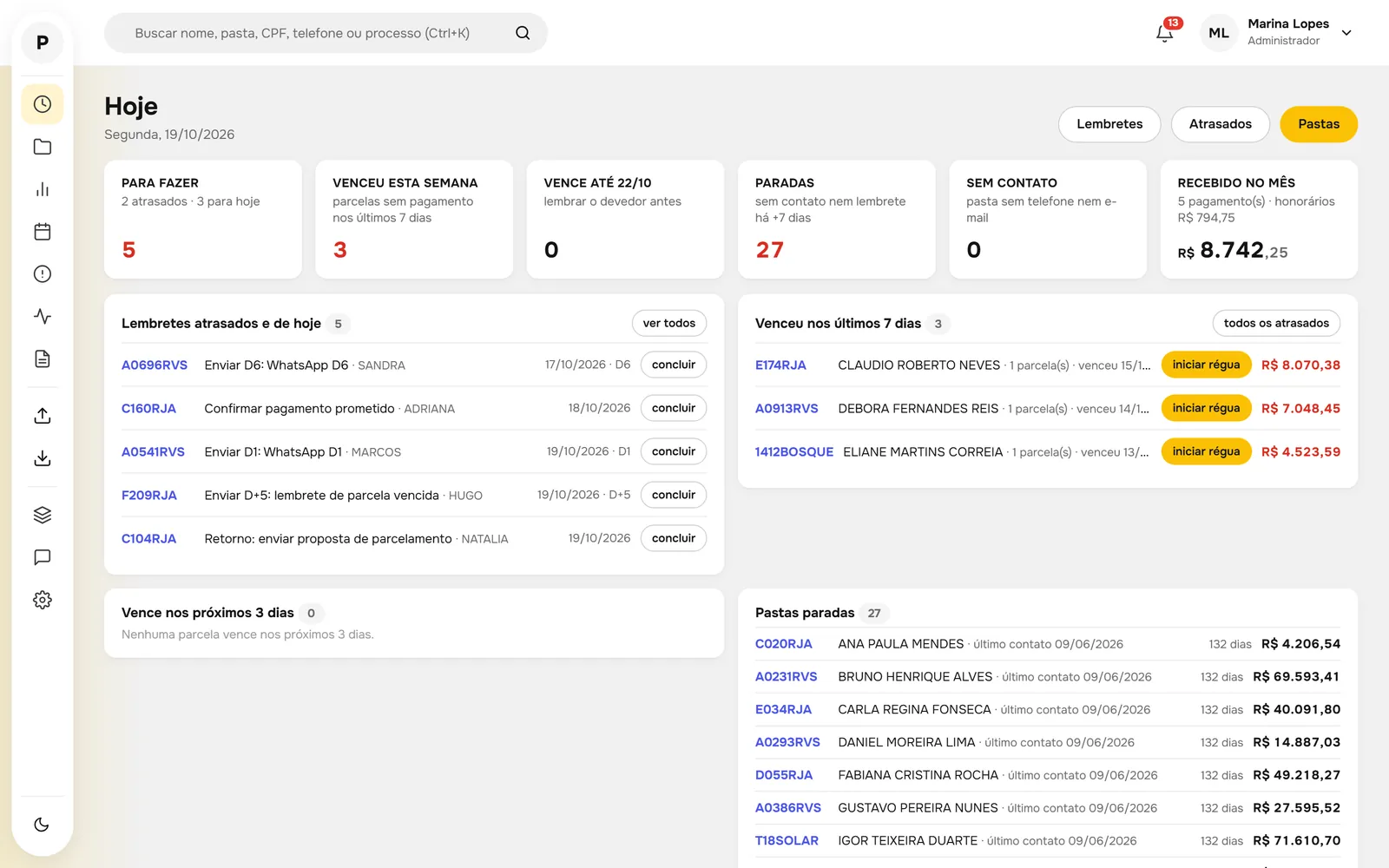Click amount R$ 69.593,41
The image size is (1389, 868).
(1296, 677)
